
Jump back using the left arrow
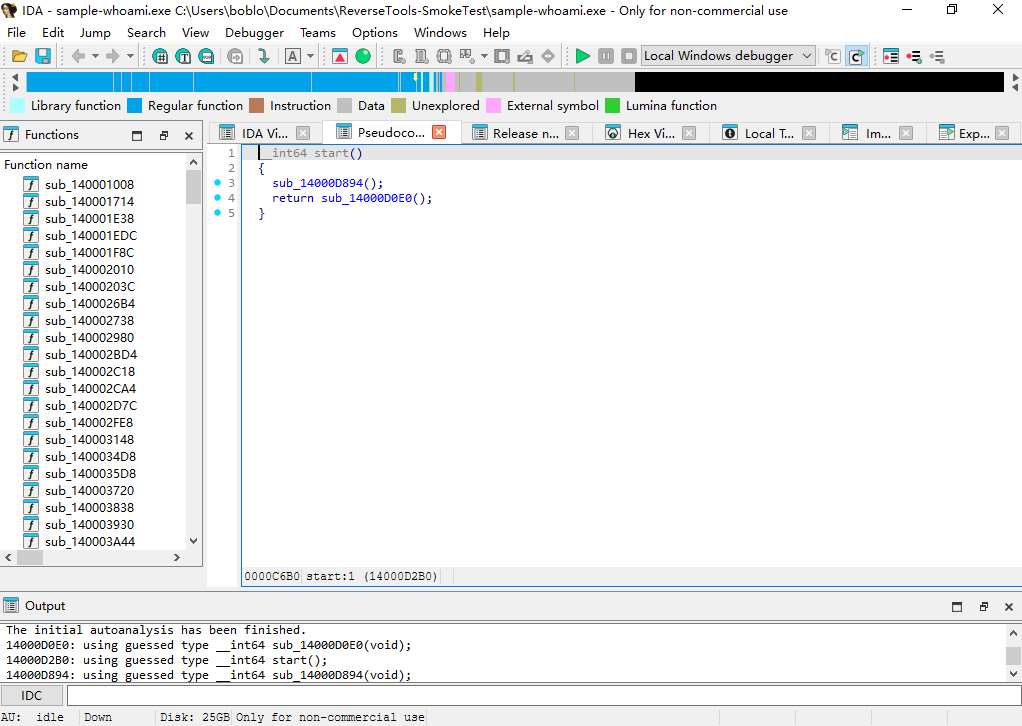(78, 56)
